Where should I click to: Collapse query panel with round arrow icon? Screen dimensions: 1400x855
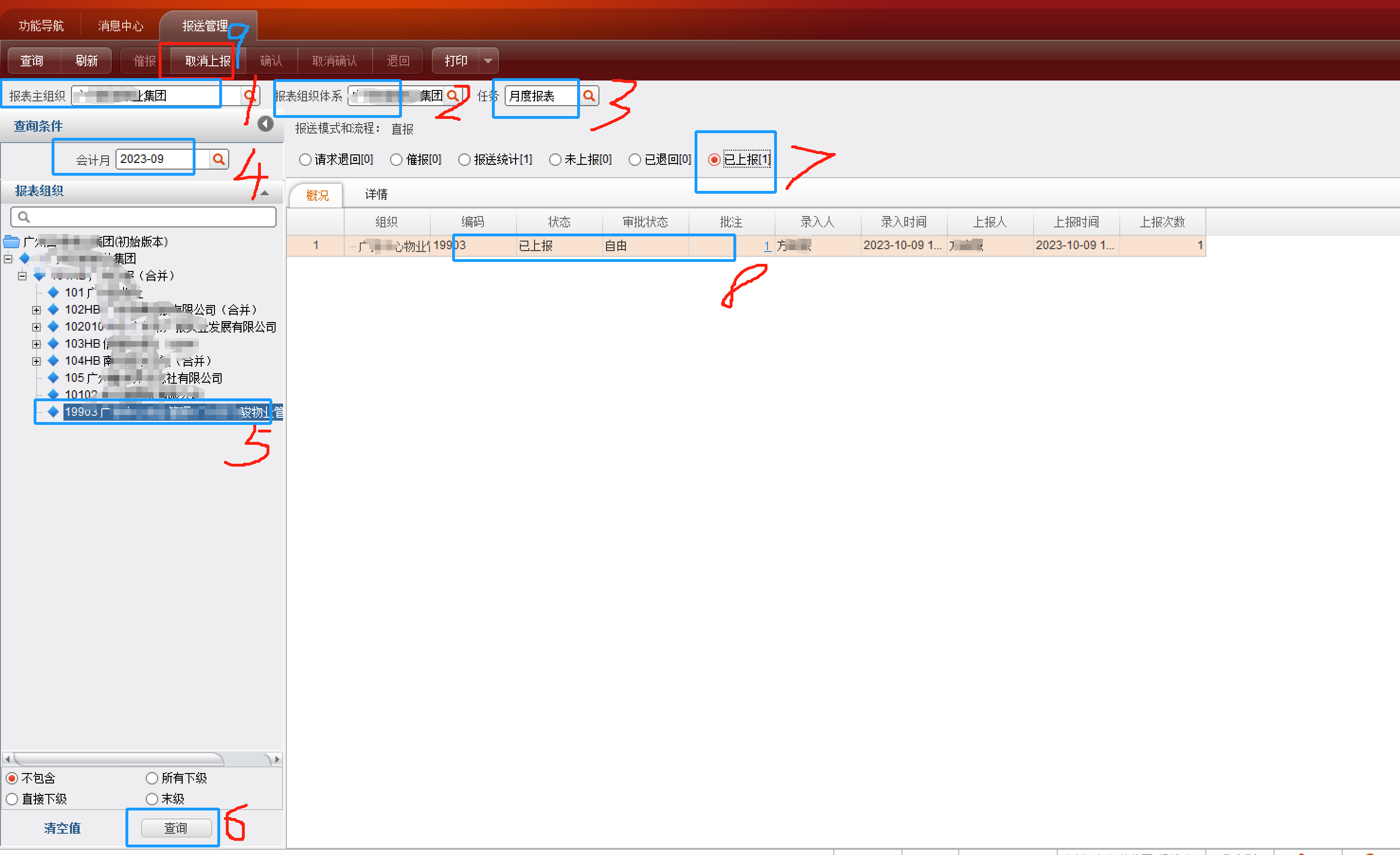pyautogui.click(x=265, y=124)
